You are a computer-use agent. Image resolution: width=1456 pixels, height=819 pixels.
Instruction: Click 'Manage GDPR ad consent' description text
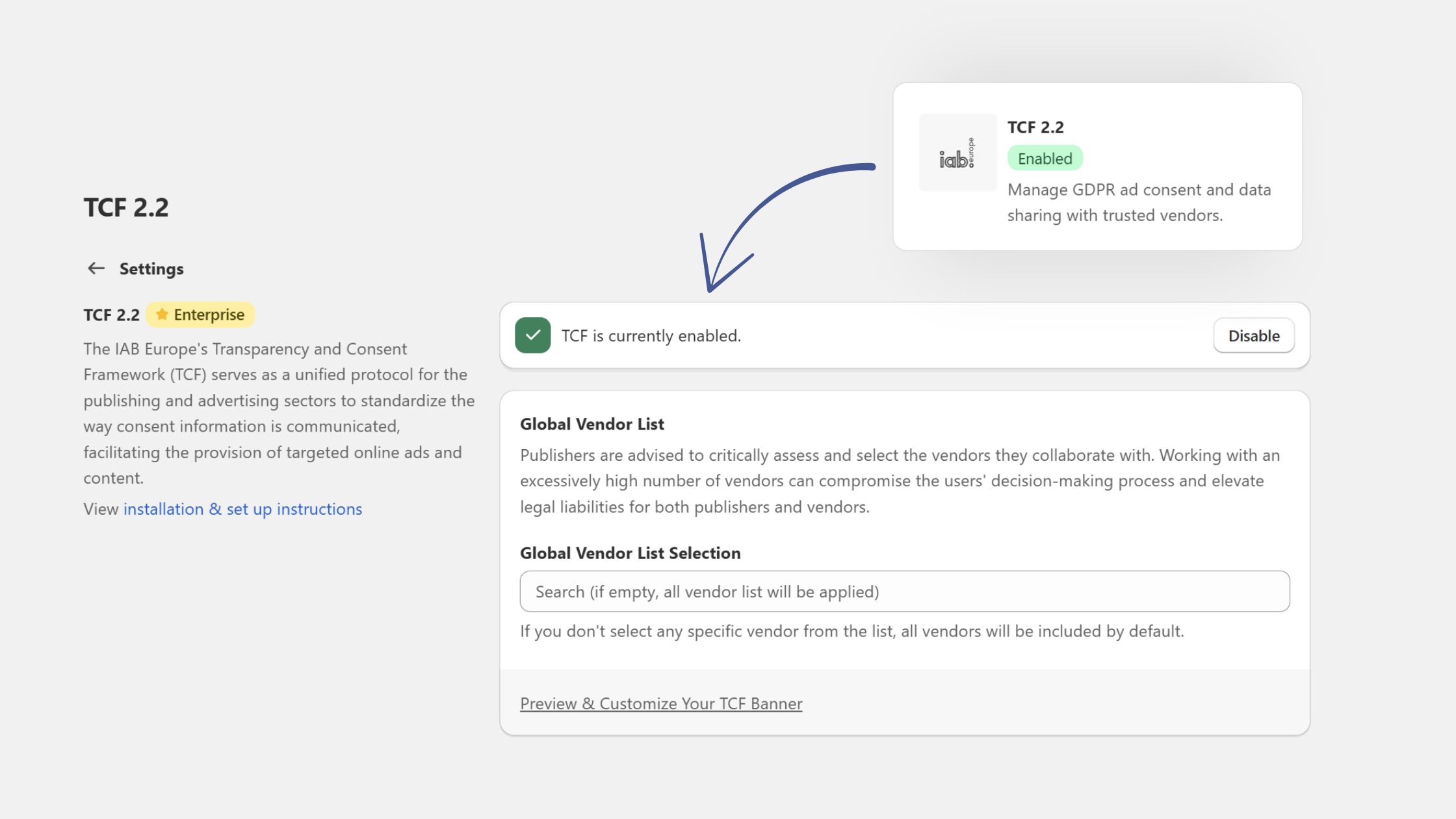(x=1139, y=202)
